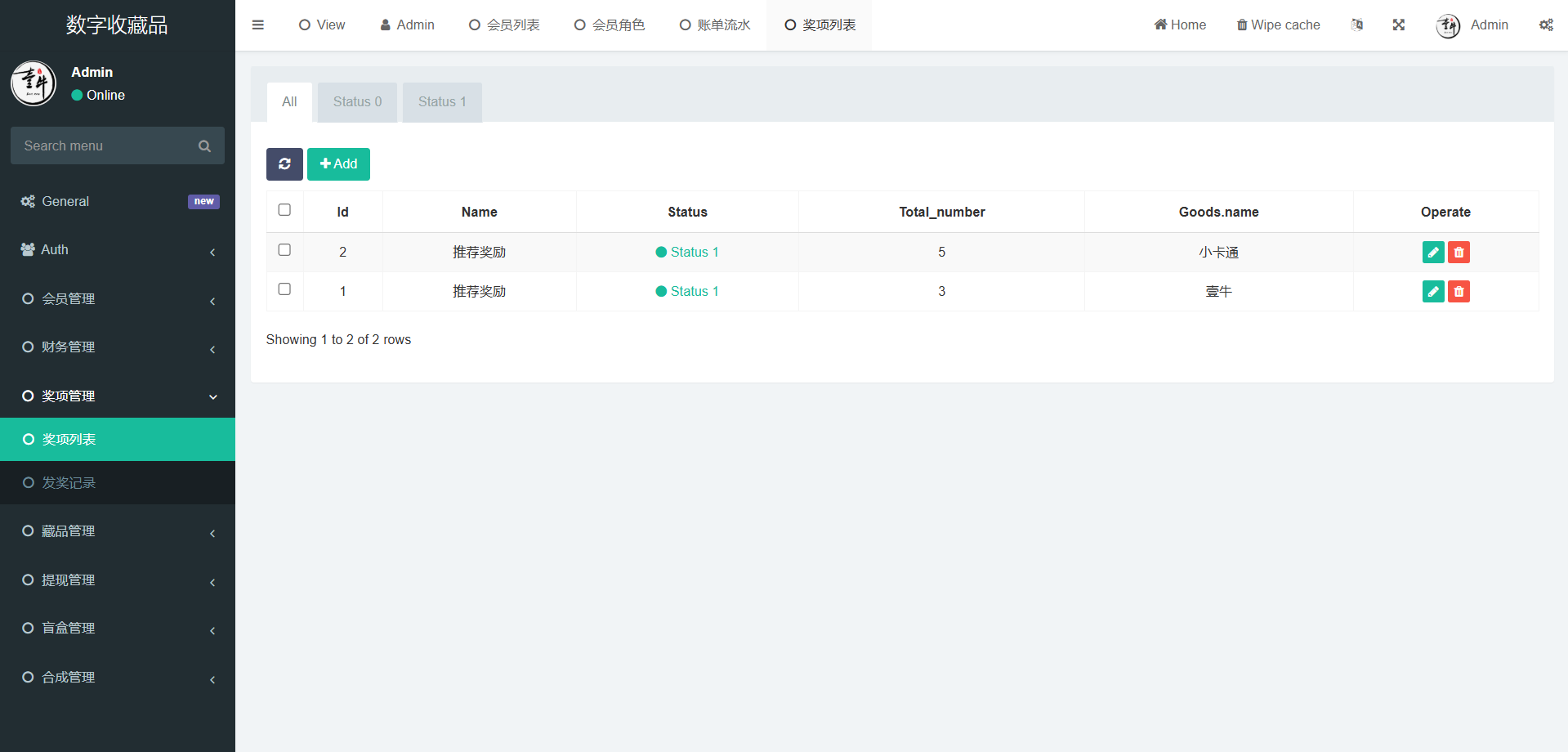
Task: Open the language switch icon in the top bar
Action: 1356,25
